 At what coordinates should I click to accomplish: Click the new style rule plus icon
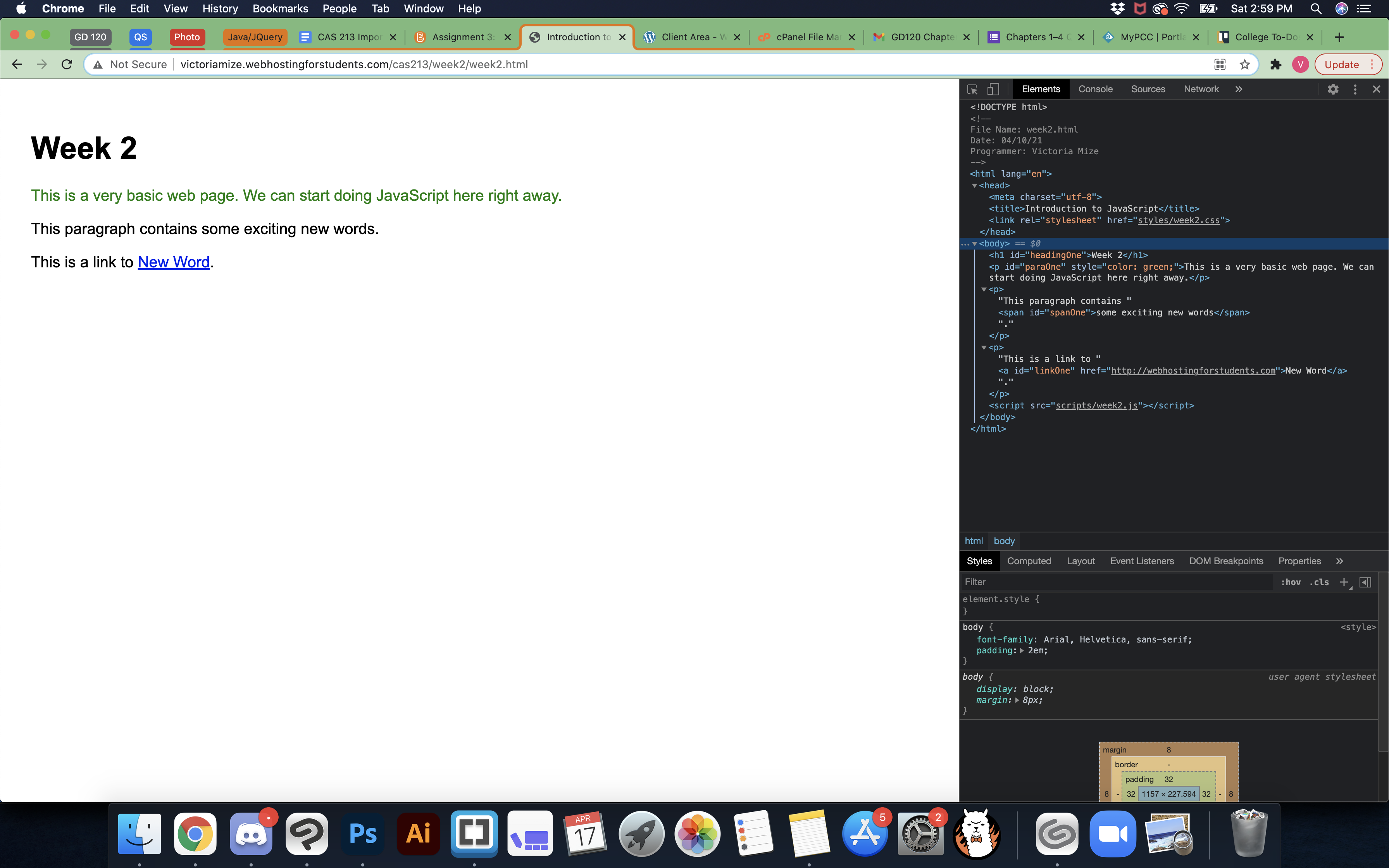click(x=1344, y=582)
